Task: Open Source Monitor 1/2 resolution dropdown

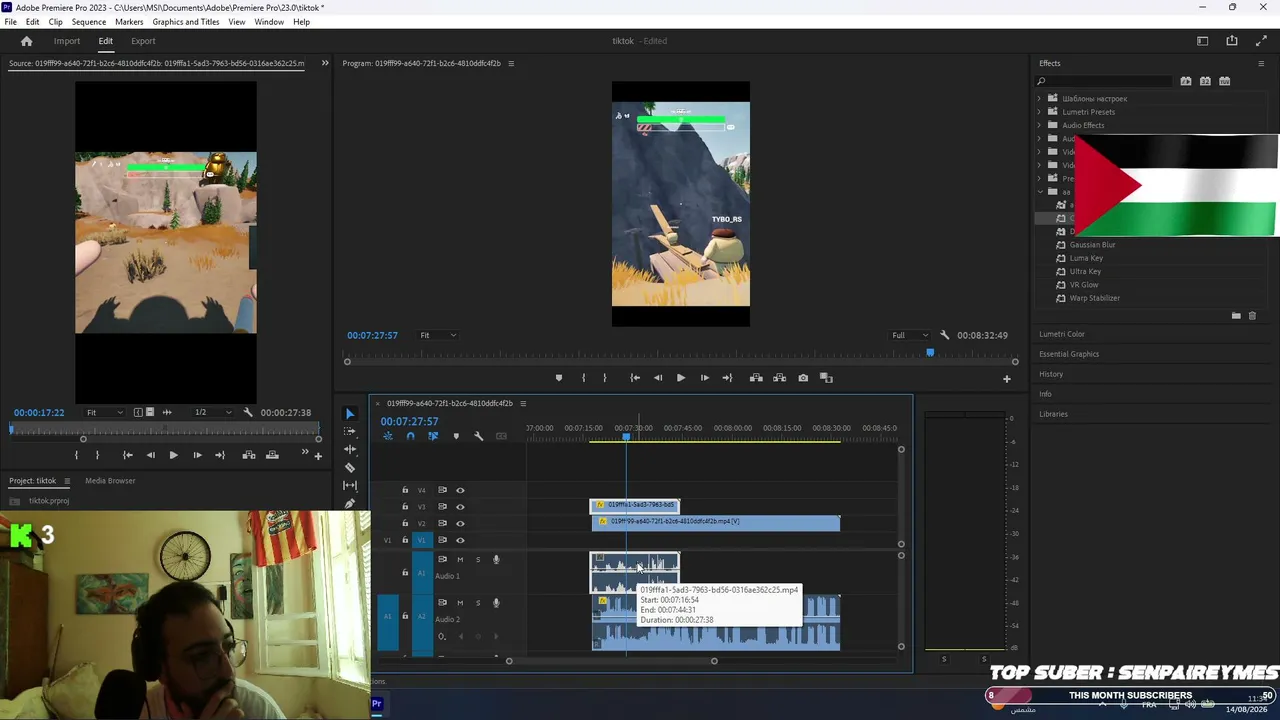Action: tap(215, 412)
